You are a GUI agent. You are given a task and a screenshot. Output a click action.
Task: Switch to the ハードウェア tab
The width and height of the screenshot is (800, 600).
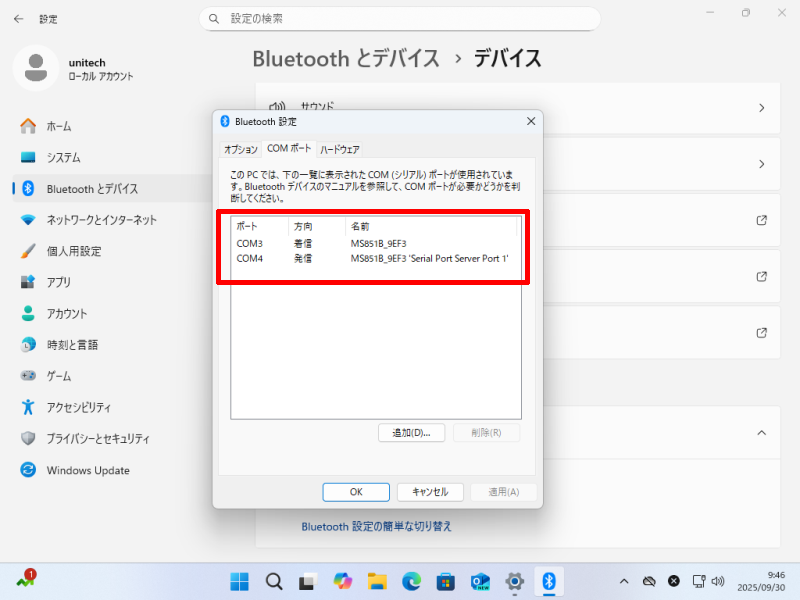[339, 149]
